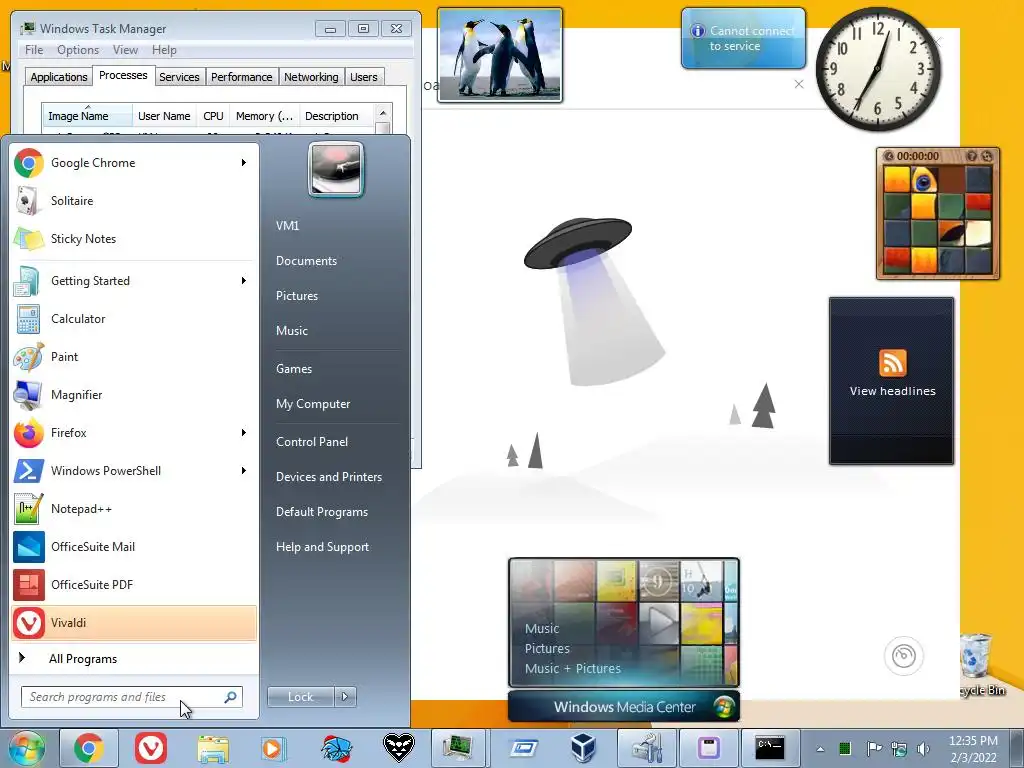1024x768 pixels.
Task: Open Windows Media Player taskbar icon
Action: [x=274, y=748]
